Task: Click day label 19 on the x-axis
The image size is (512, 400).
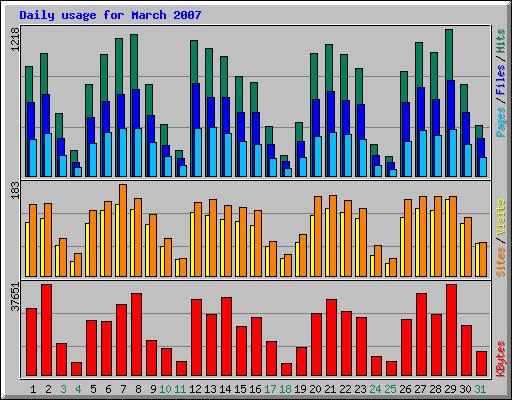Action: click(300, 389)
